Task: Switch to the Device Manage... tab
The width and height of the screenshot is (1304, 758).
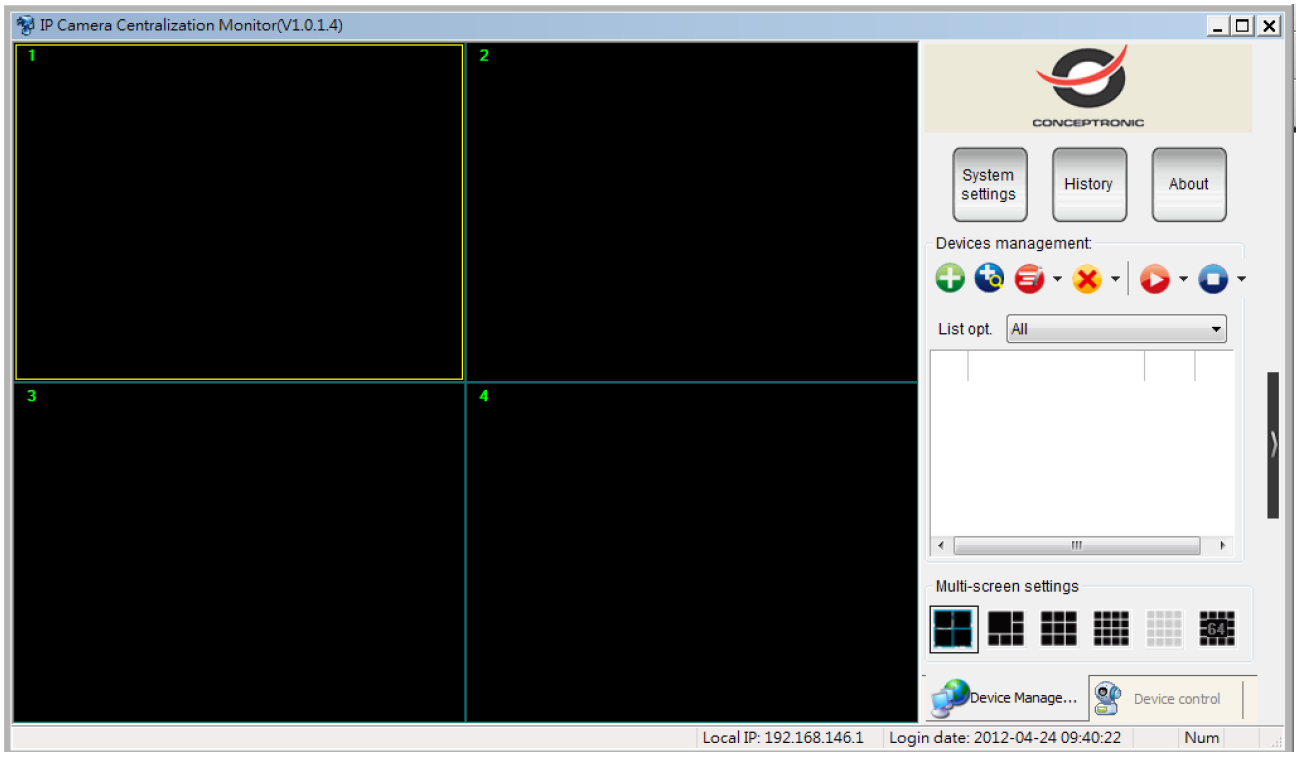Action: [1005, 698]
